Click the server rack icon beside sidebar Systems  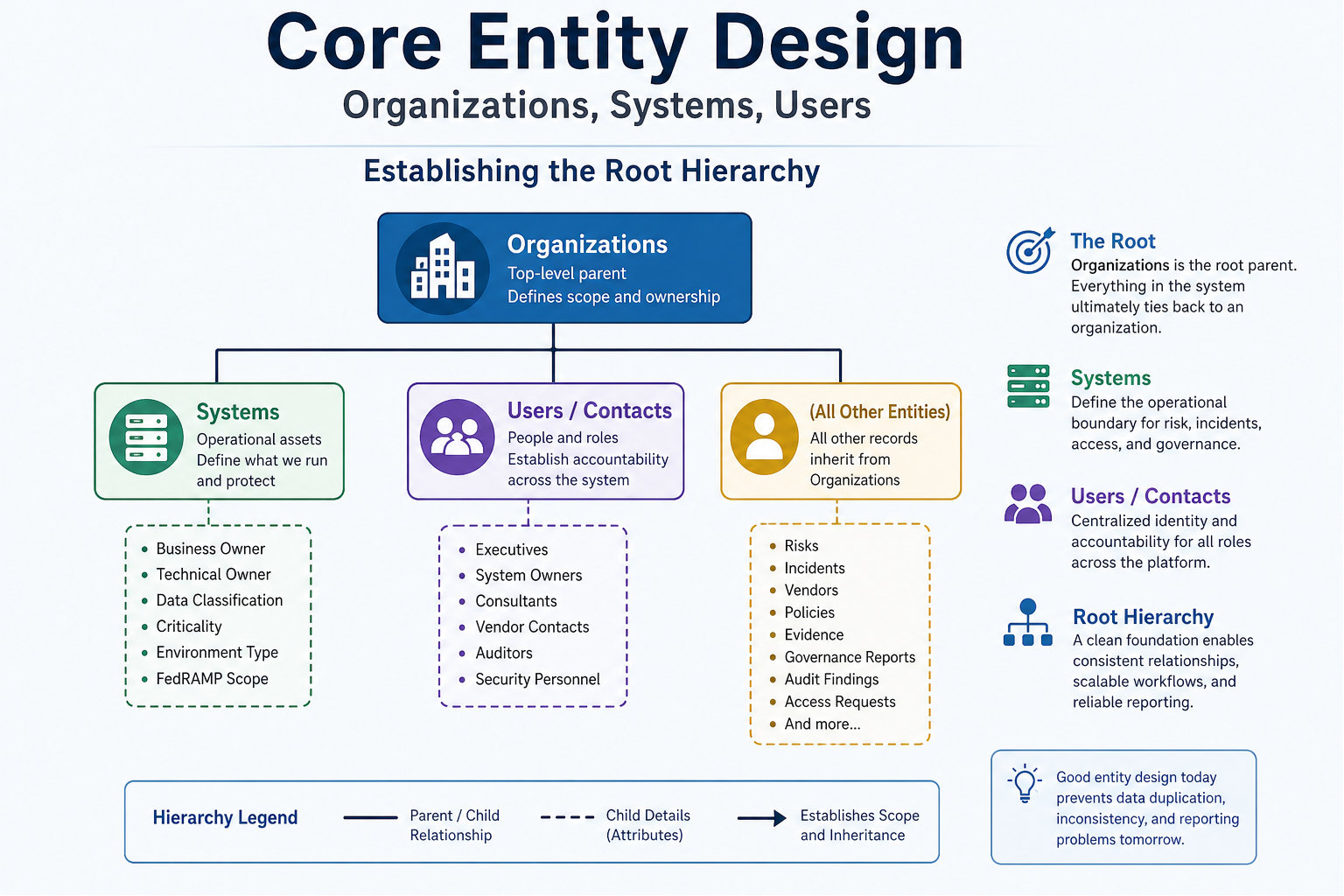[x=1028, y=386]
